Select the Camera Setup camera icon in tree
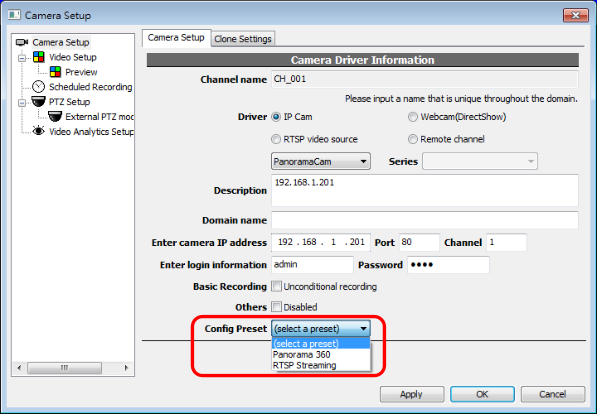 point(22,42)
